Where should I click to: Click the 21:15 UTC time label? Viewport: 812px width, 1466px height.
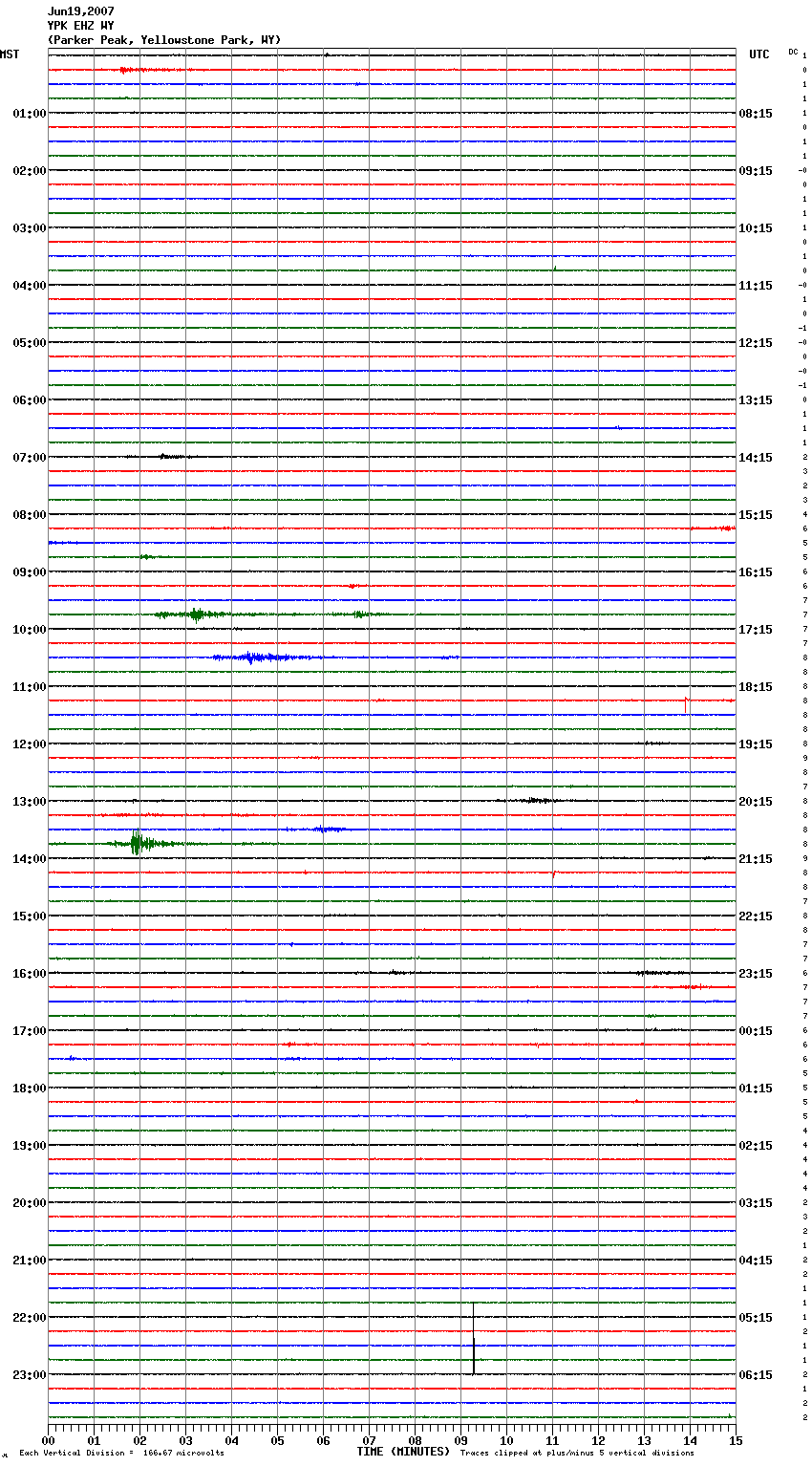(756, 859)
